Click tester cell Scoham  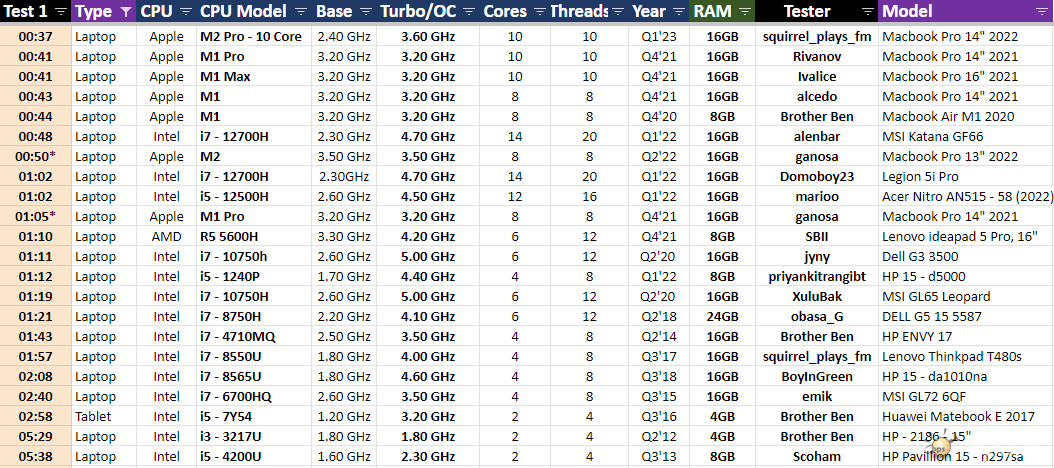pos(817,457)
